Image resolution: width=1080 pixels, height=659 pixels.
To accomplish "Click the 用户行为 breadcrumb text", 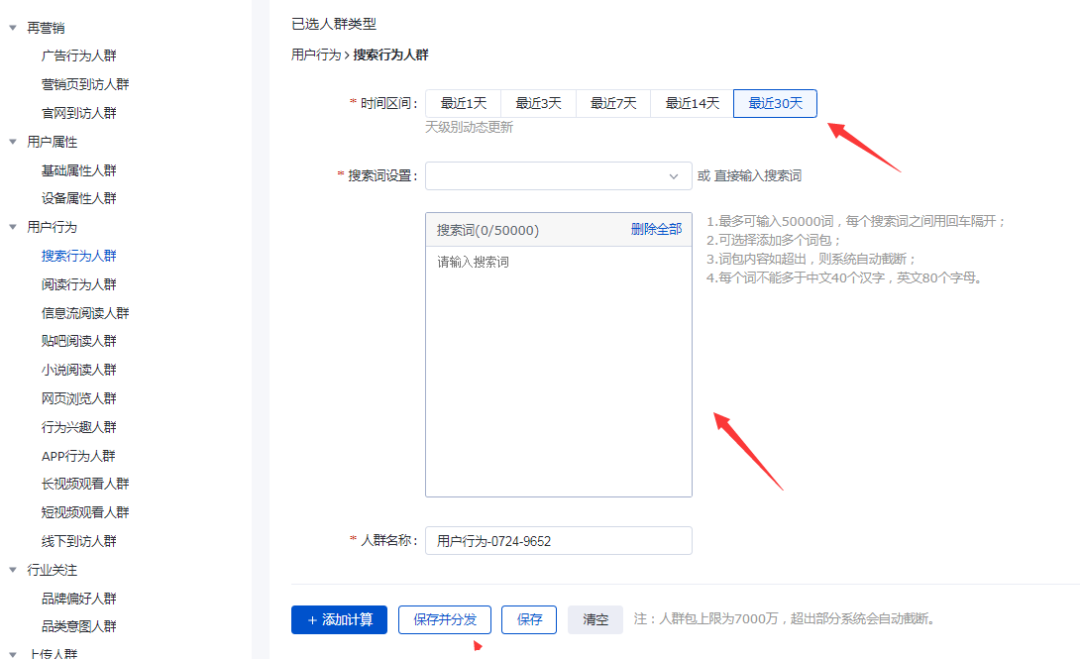I will click(315, 55).
